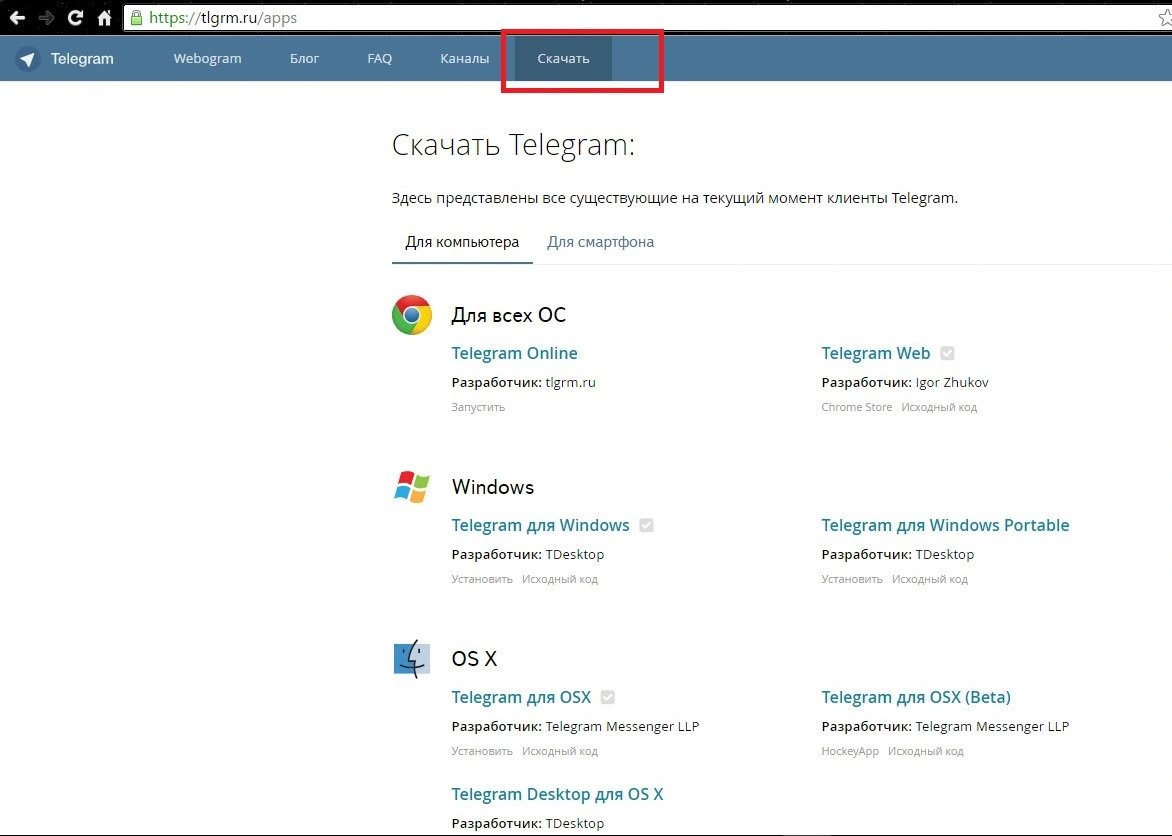Open Telegram для Windows link

540,525
